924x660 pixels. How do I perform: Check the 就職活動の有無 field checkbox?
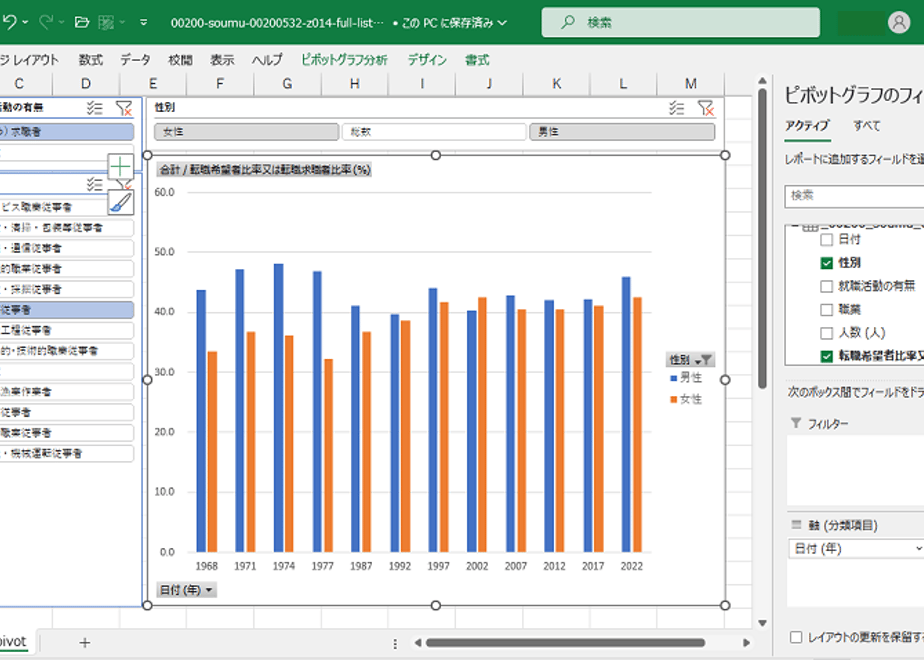pyautogui.click(x=826, y=286)
